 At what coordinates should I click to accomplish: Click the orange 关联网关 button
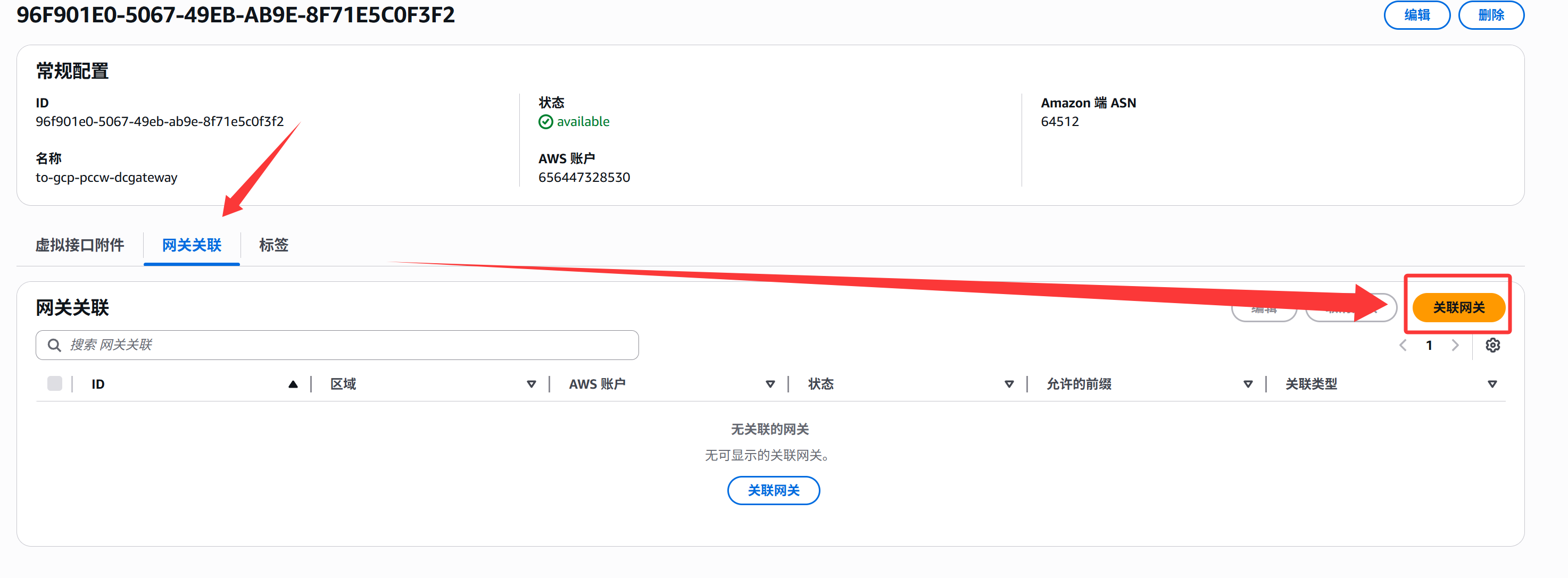pyautogui.click(x=1458, y=307)
